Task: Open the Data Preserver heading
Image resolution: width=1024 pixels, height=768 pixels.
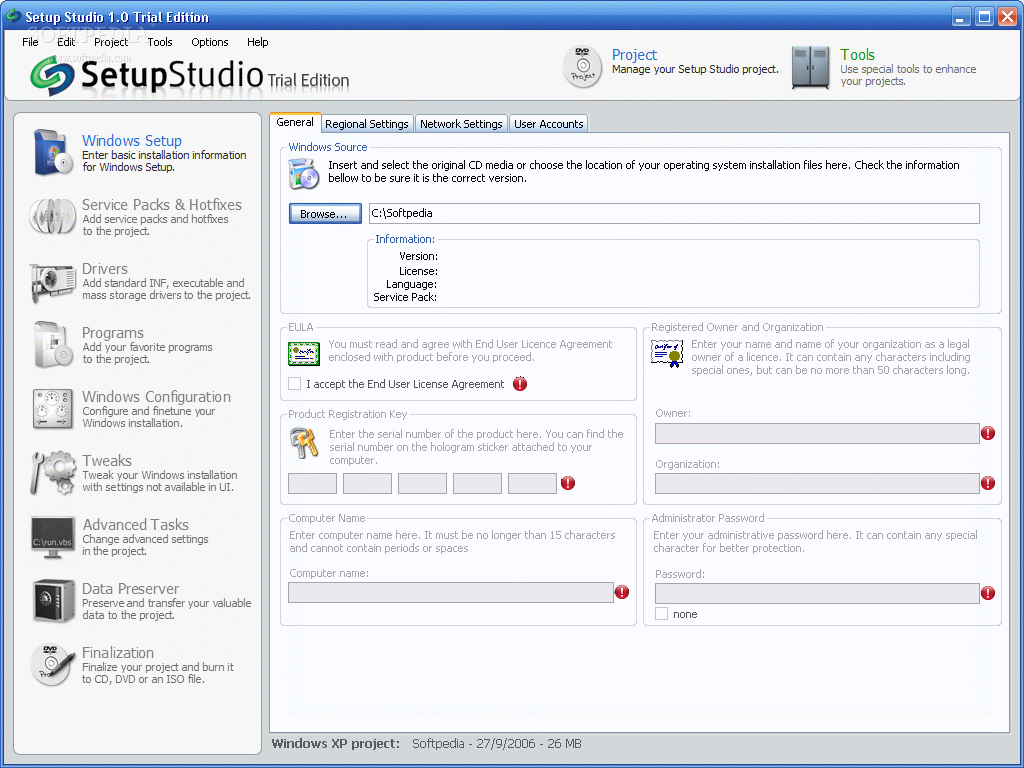Action: tap(131, 588)
